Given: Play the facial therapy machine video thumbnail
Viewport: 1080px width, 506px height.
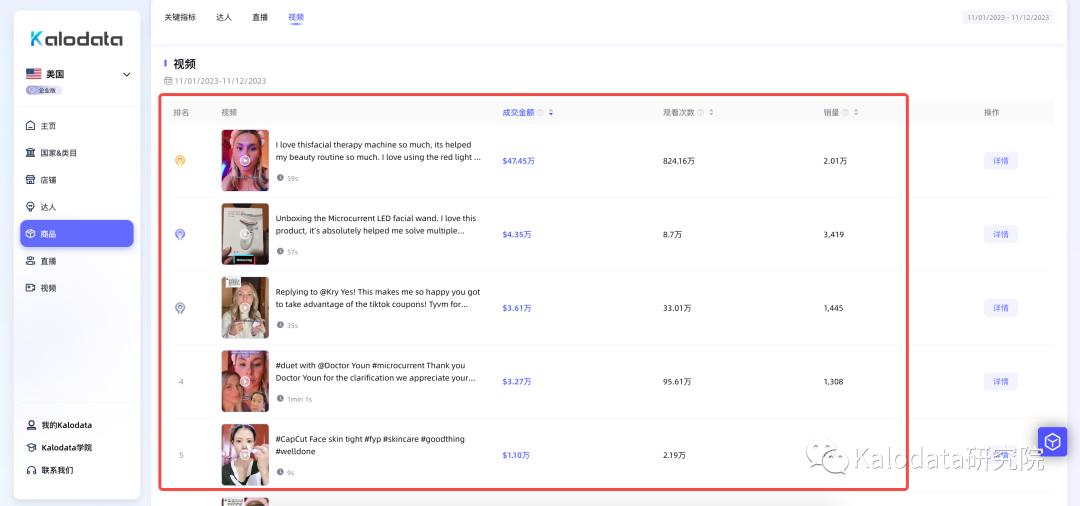Looking at the screenshot, I should pos(245,160).
